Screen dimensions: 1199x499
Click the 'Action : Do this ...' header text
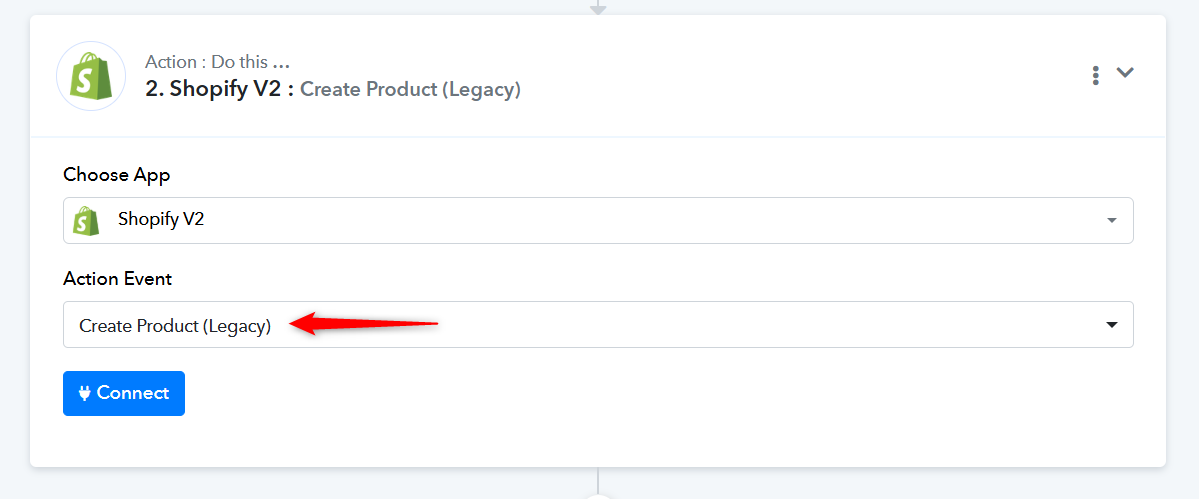point(217,62)
